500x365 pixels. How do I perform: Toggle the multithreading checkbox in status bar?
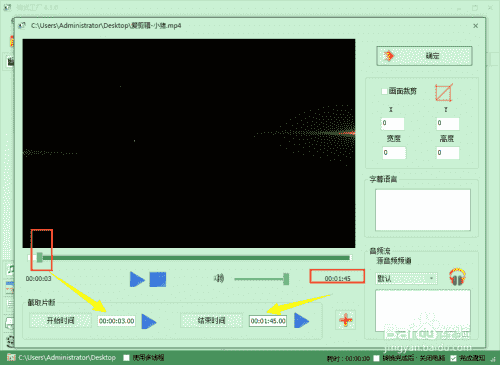(126, 358)
